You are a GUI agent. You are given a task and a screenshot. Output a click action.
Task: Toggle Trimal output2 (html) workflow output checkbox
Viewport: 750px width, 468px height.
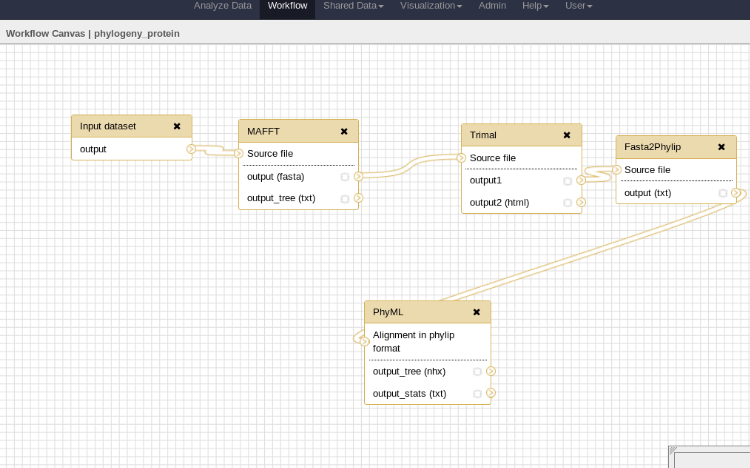pyautogui.click(x=568, y=203)
